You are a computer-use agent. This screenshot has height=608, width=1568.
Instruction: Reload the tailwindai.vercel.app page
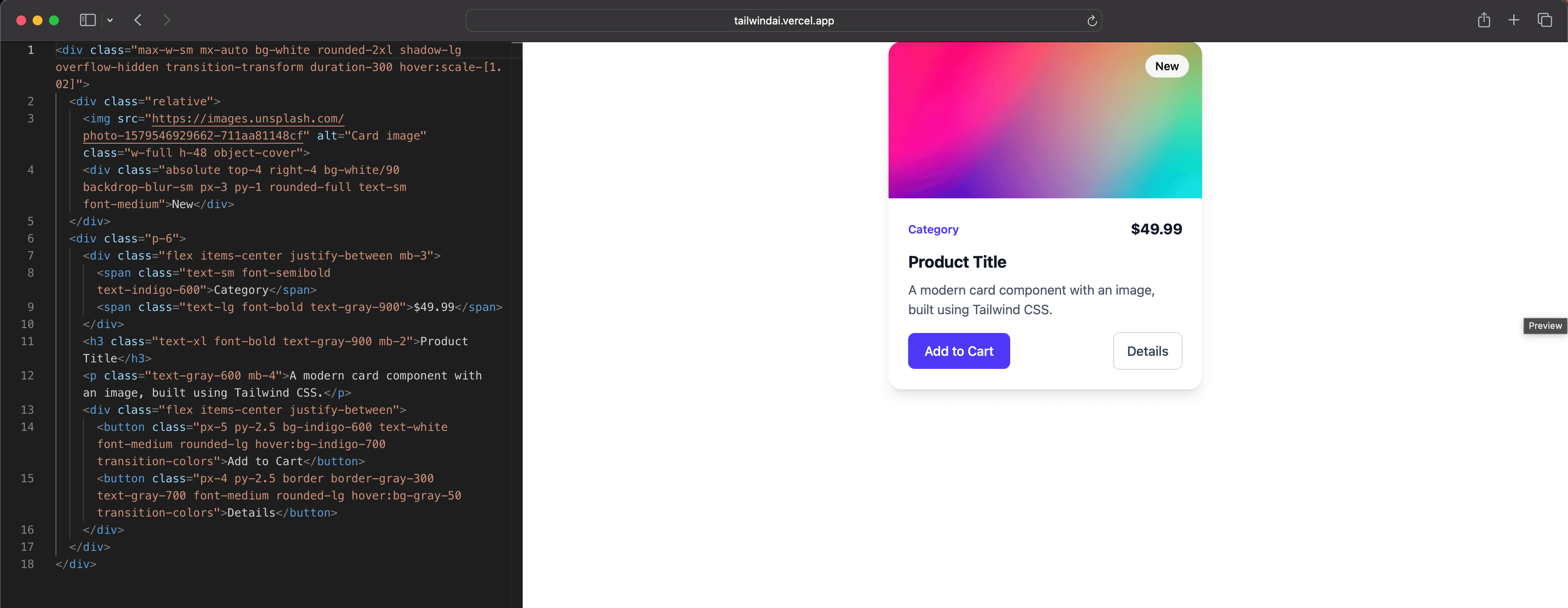(1091, 21)
